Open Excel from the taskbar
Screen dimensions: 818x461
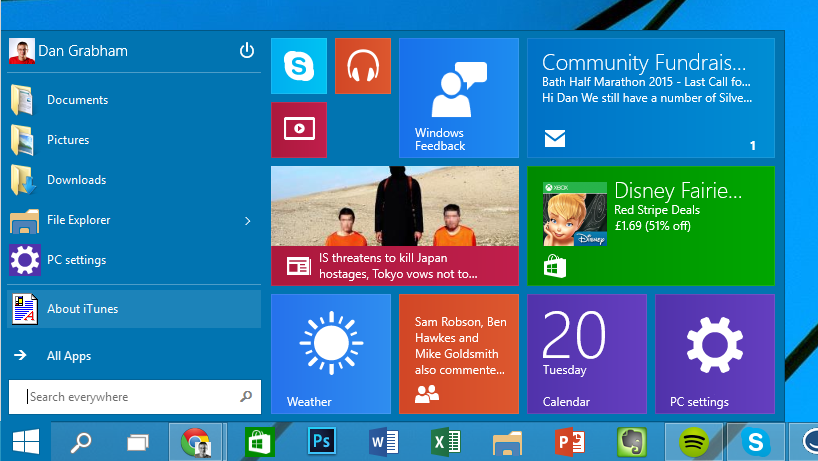(445, 441)
